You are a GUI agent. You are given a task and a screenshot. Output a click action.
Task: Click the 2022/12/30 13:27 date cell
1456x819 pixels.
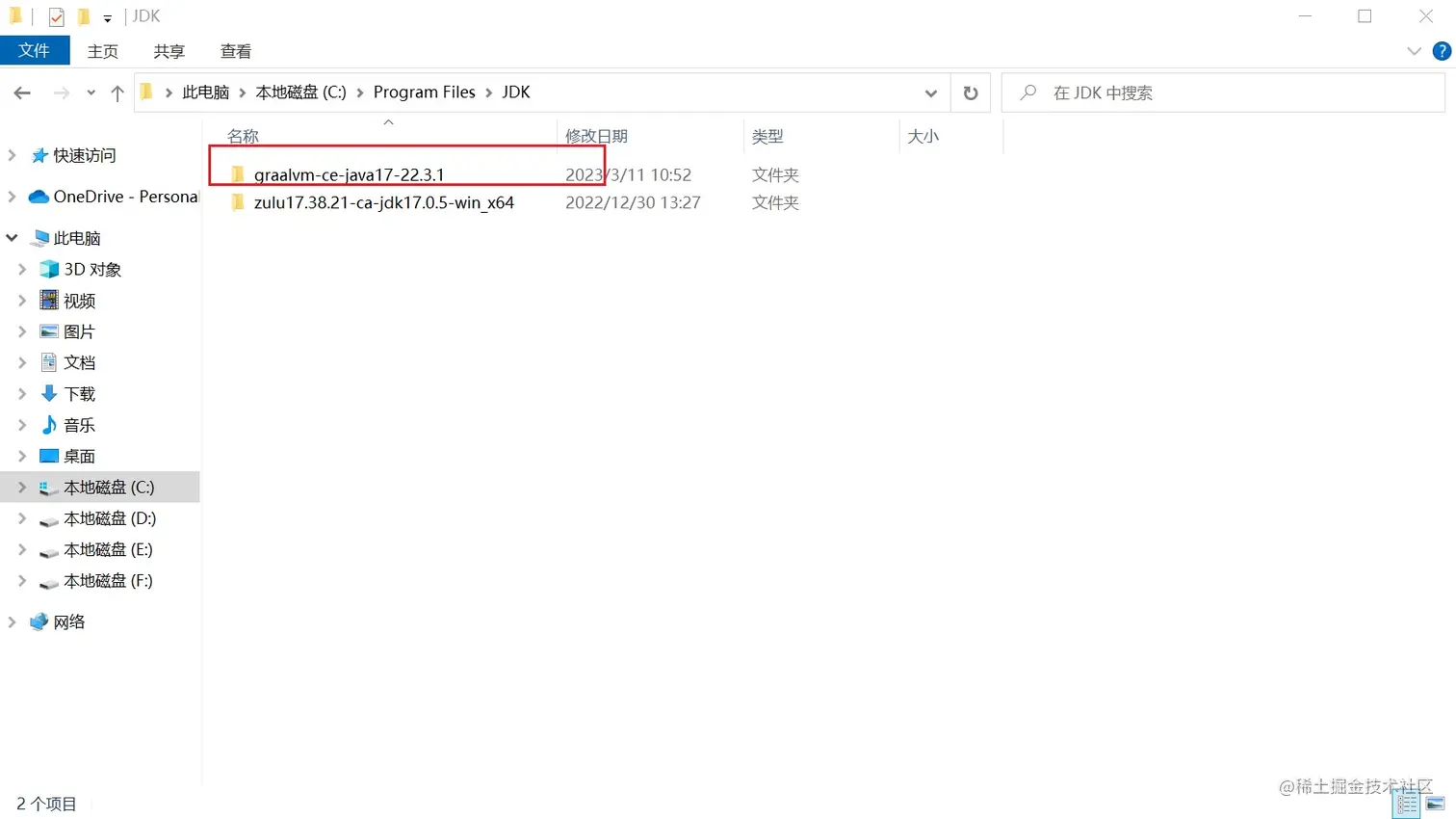click(633, 202)
